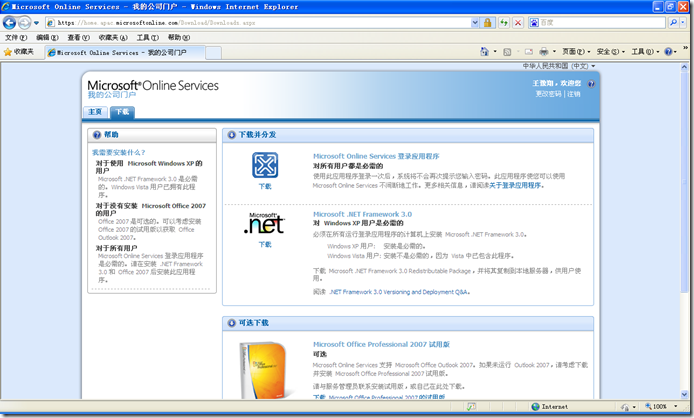694x418 pixels.
Task: Click the IE Back navigation button
Action: click(x=9, y=22)
